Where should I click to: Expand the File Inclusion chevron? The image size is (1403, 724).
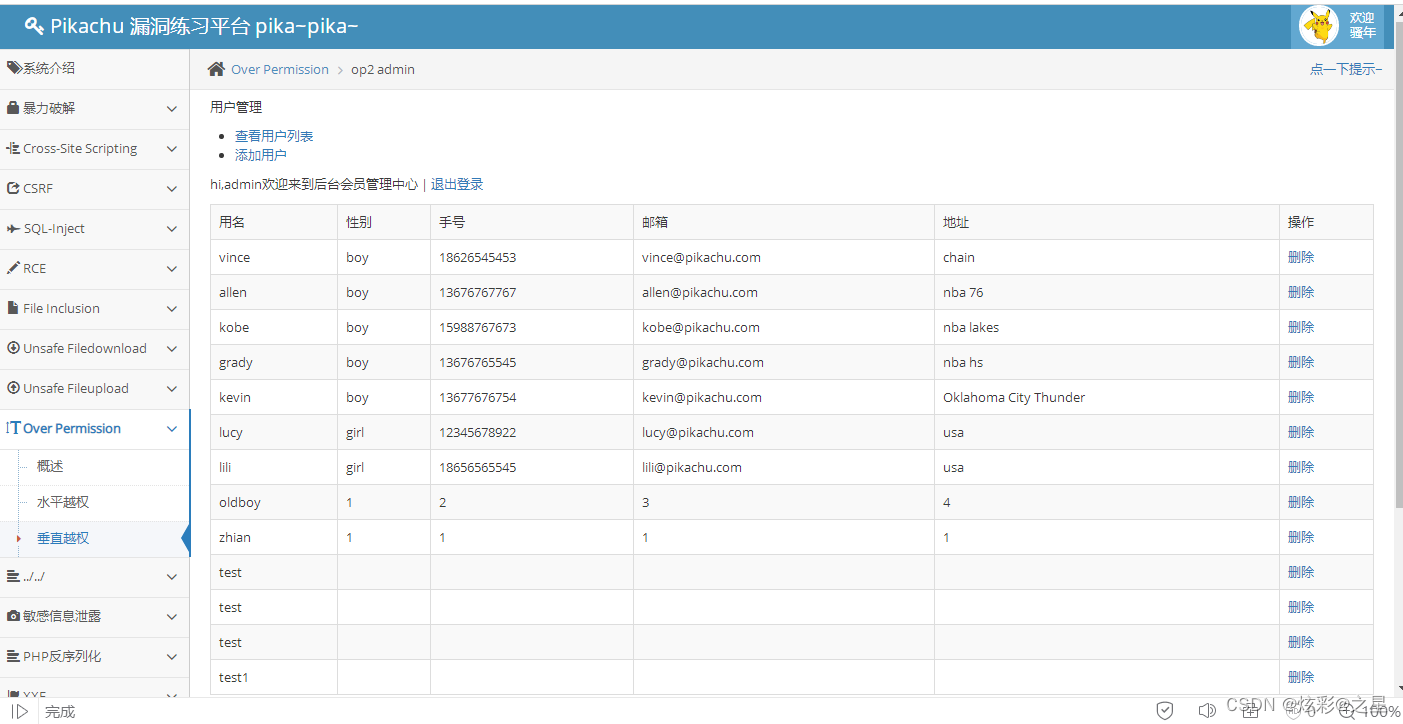point(172,309)
